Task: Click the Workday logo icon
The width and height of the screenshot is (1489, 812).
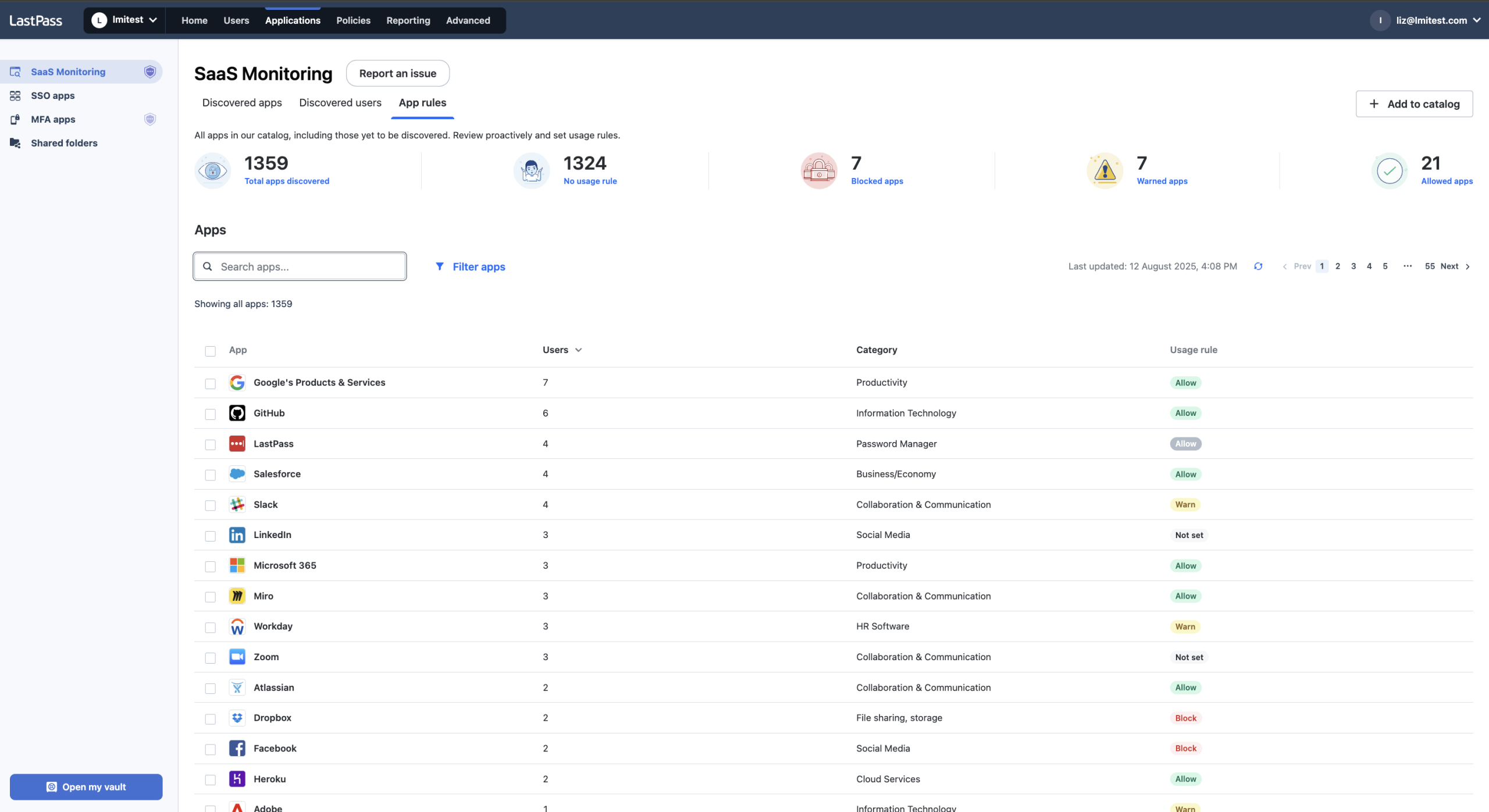Action: (x=237, y=626)
